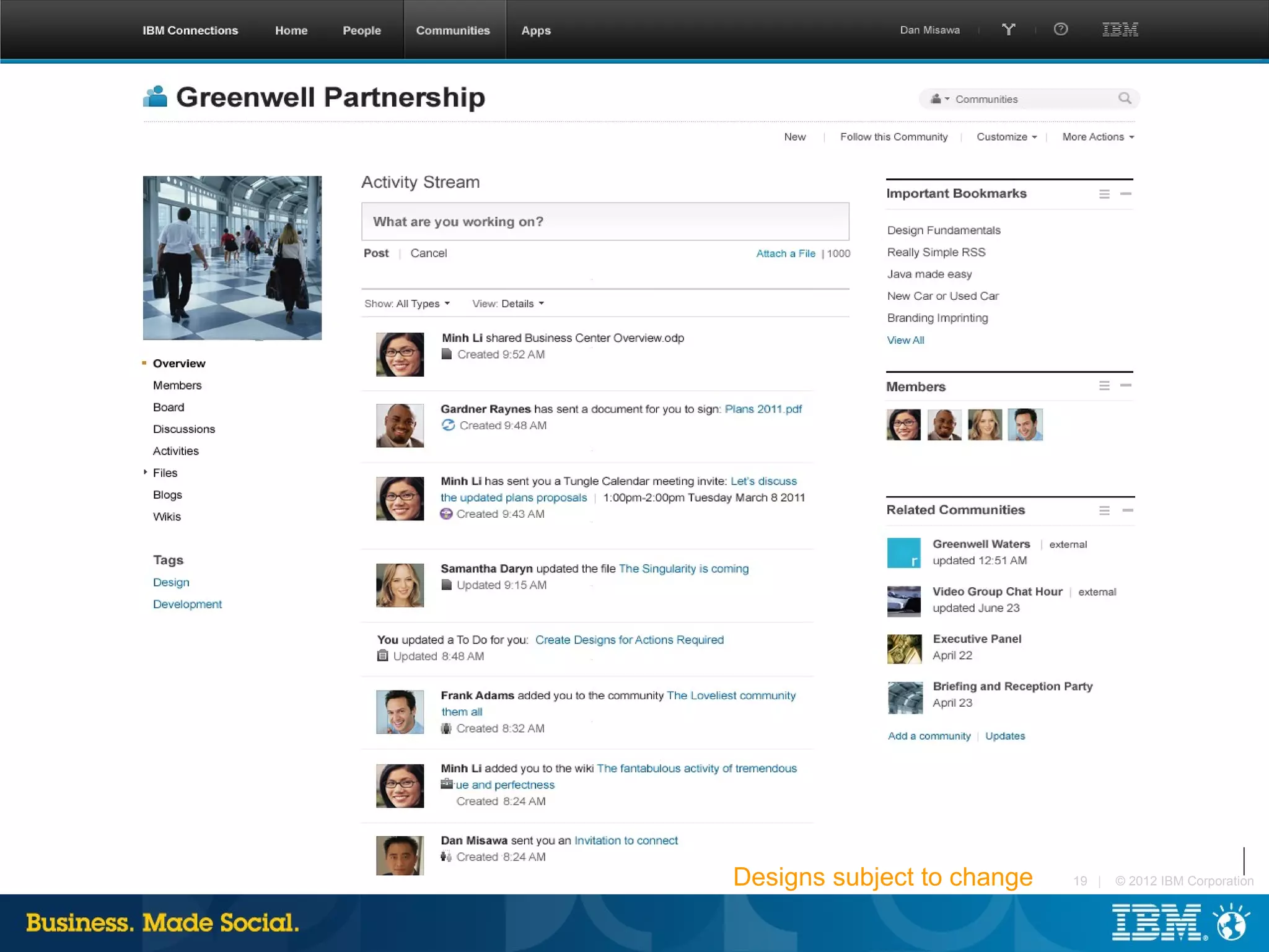Click the Greenwell Partnership community icon
1269x952 pixels.
click(x=155, y=97)
